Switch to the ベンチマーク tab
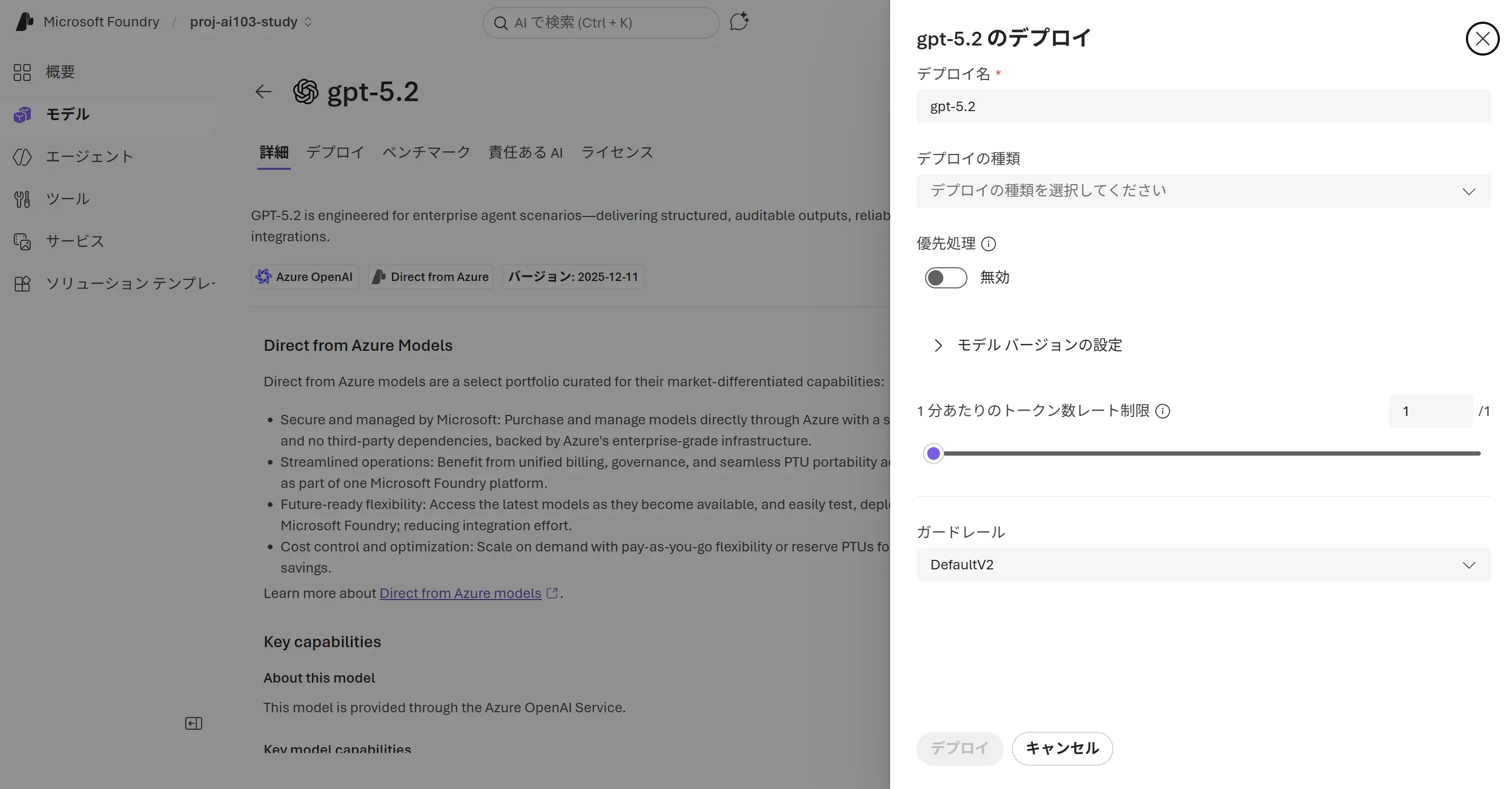This screenshot has height=789, width=1512. pyautogui.click(x=426, y=152)
